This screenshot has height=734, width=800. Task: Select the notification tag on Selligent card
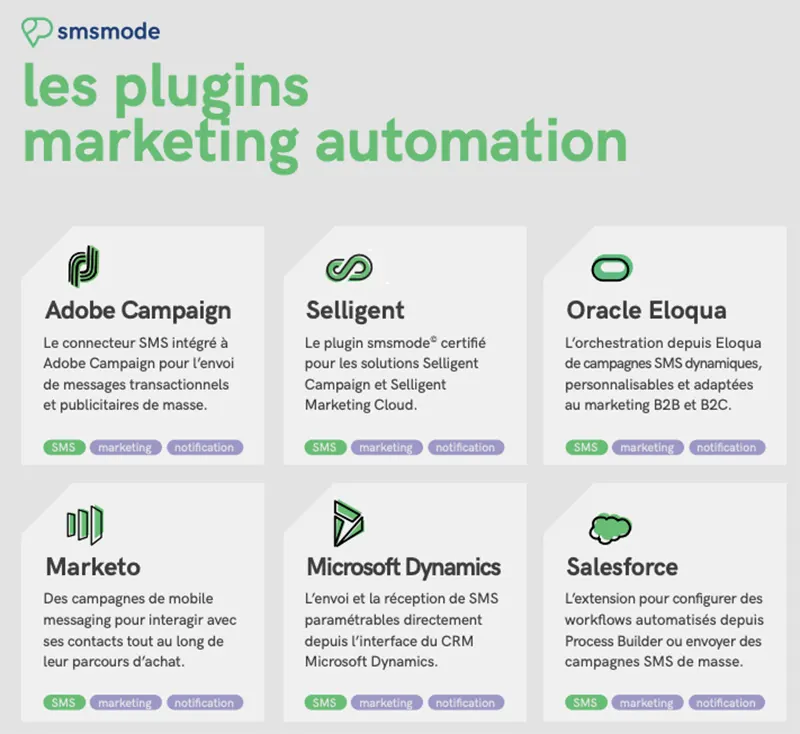(466, 447)
